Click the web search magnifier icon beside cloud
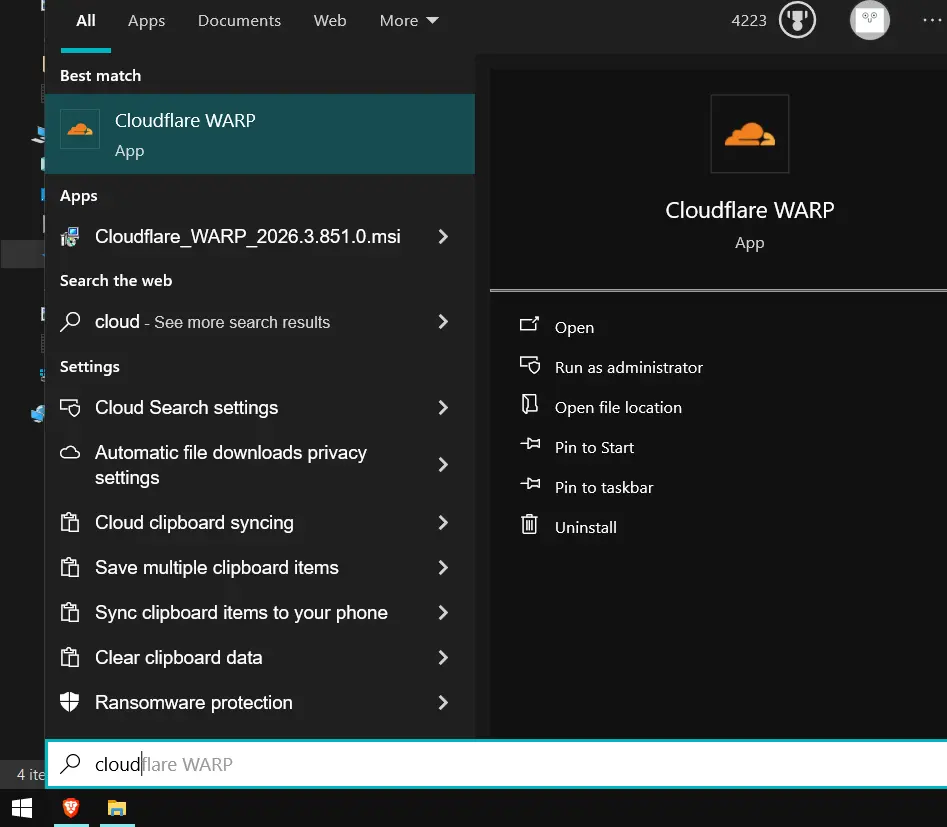The image size is (947, 827). (x=70, y=322)
